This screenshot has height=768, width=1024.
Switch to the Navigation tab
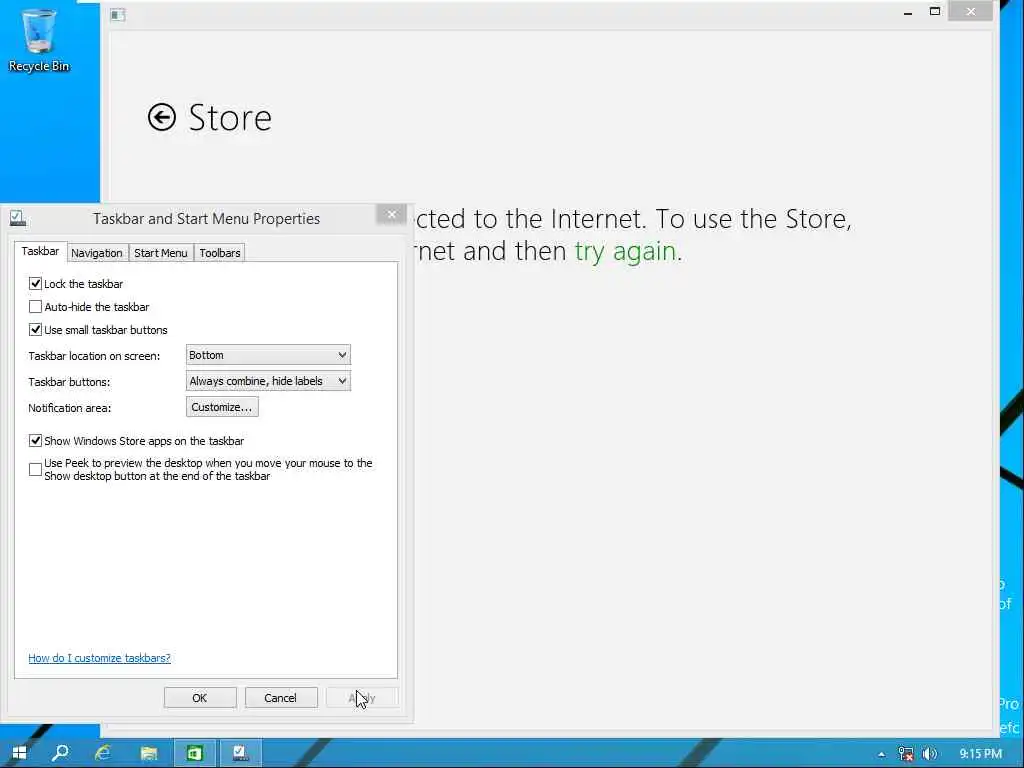tap(97, 253)
